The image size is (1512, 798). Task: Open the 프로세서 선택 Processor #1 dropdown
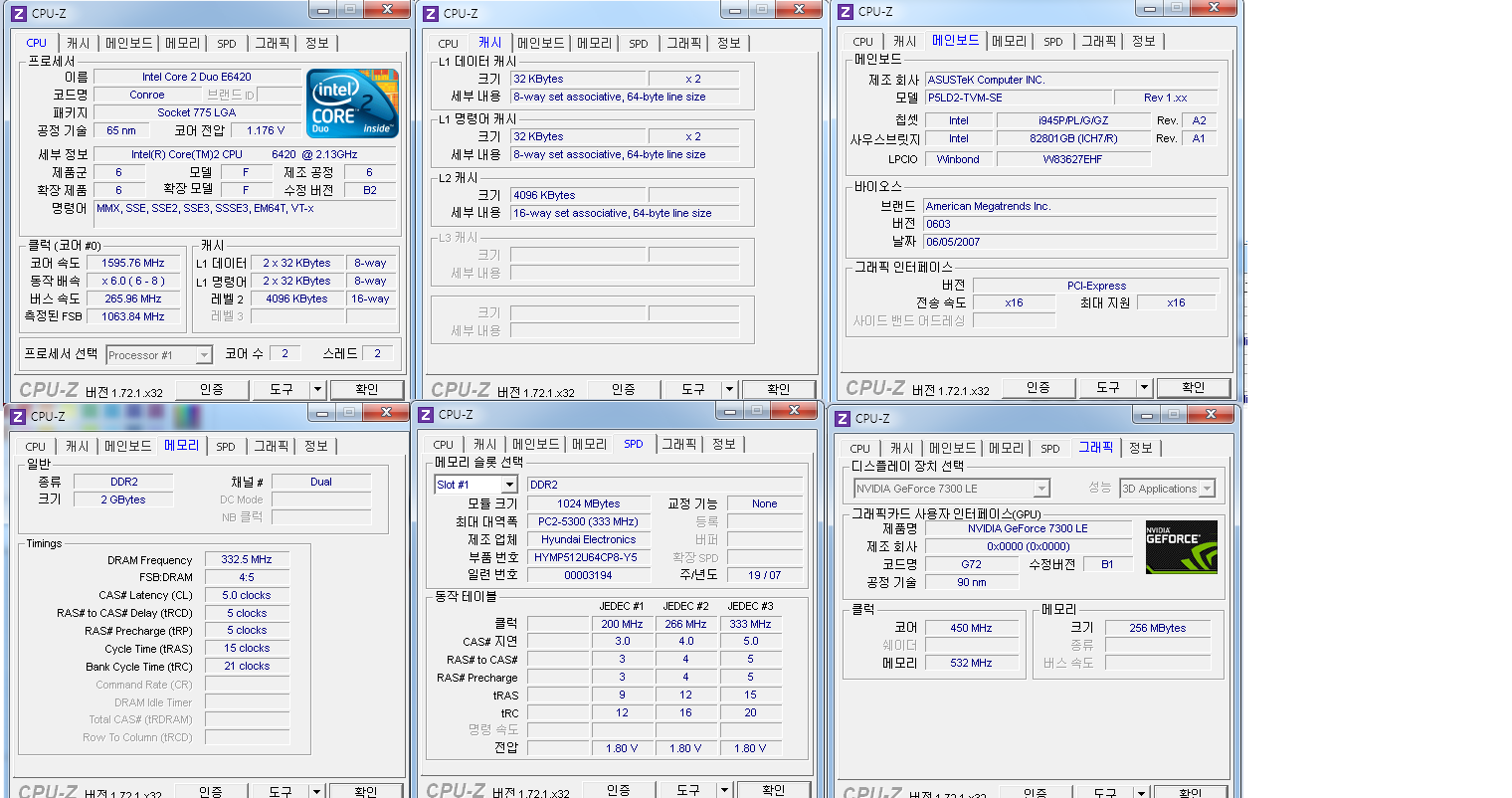click(x=159, y=355)
